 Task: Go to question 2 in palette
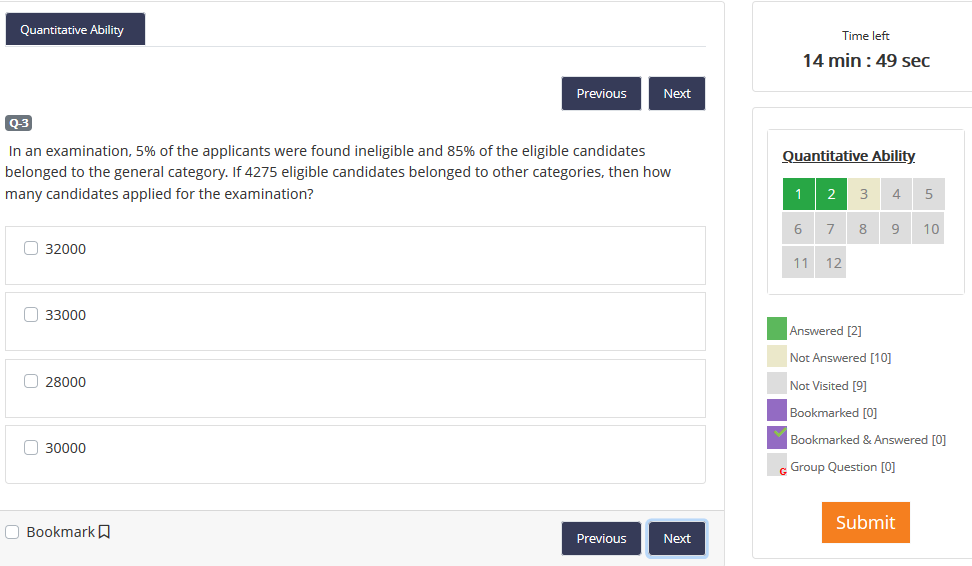click(831, 194)
